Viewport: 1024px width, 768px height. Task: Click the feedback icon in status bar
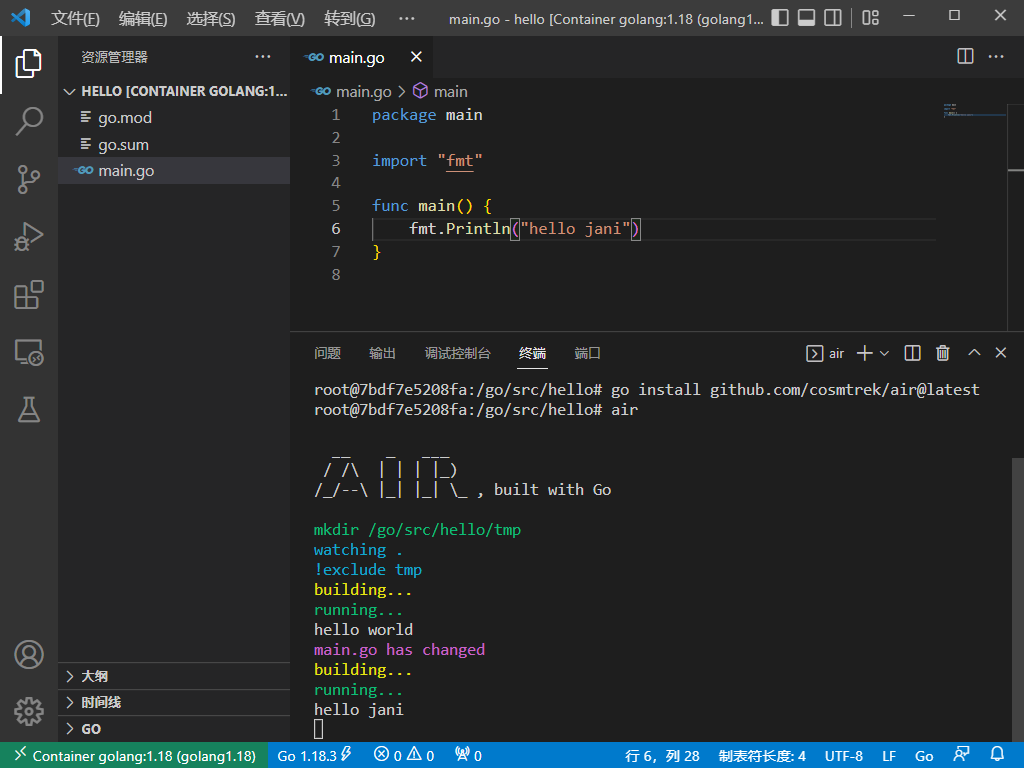[x=961, y=755]
